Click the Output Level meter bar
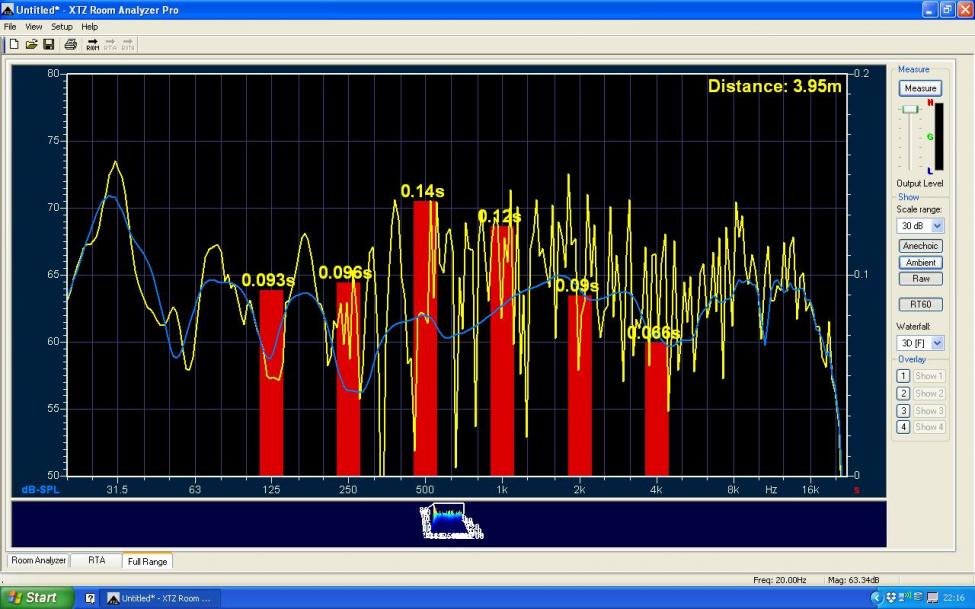The height and width of the screenshot is (609, 975). [938, 137]
